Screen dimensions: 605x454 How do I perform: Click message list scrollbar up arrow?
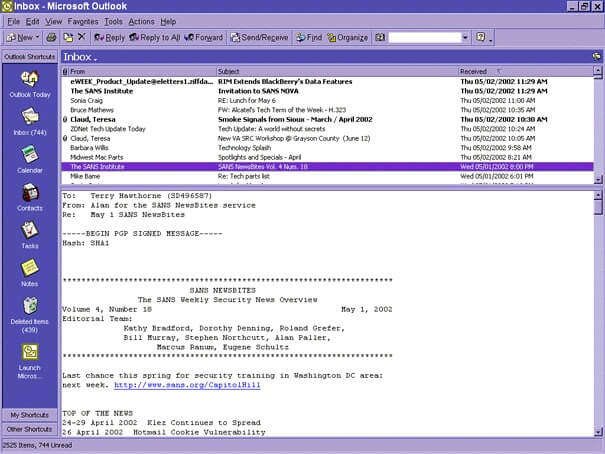pyautogui.click(x=598, y=71)
